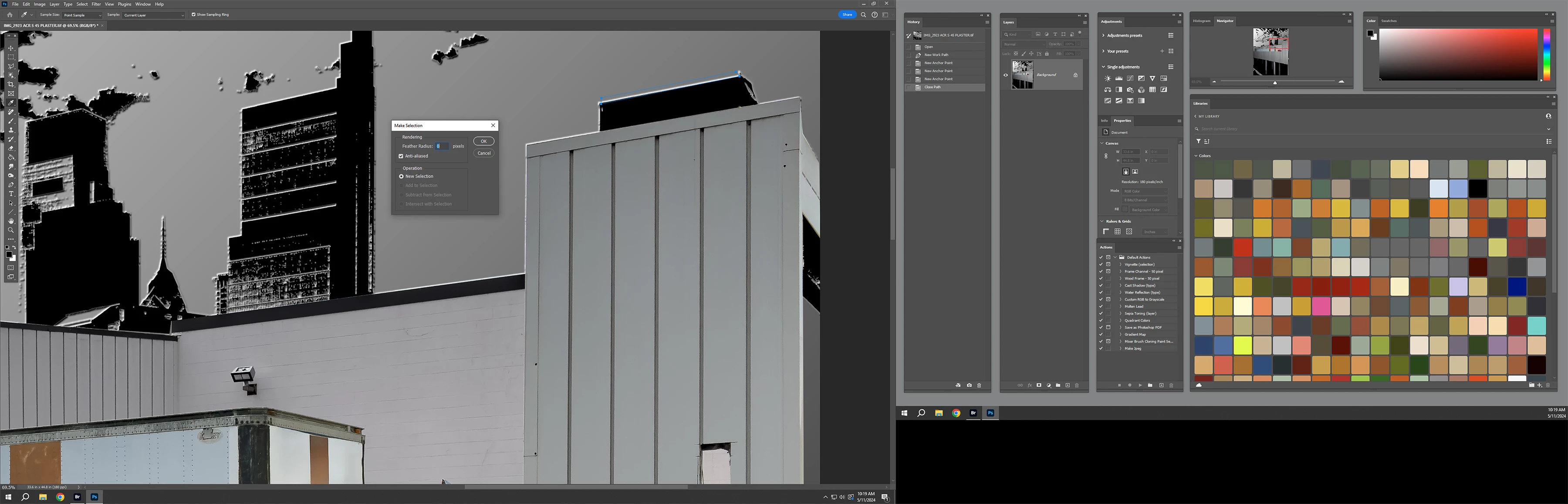Select the Hand tool

(x=11, y=221)
